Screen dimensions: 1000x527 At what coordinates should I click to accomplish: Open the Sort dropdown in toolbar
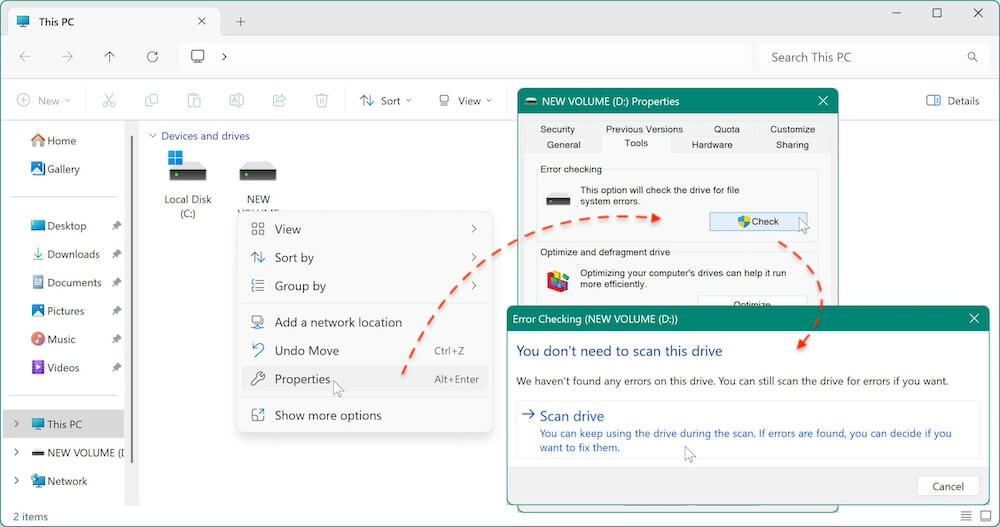click(386, 100)
